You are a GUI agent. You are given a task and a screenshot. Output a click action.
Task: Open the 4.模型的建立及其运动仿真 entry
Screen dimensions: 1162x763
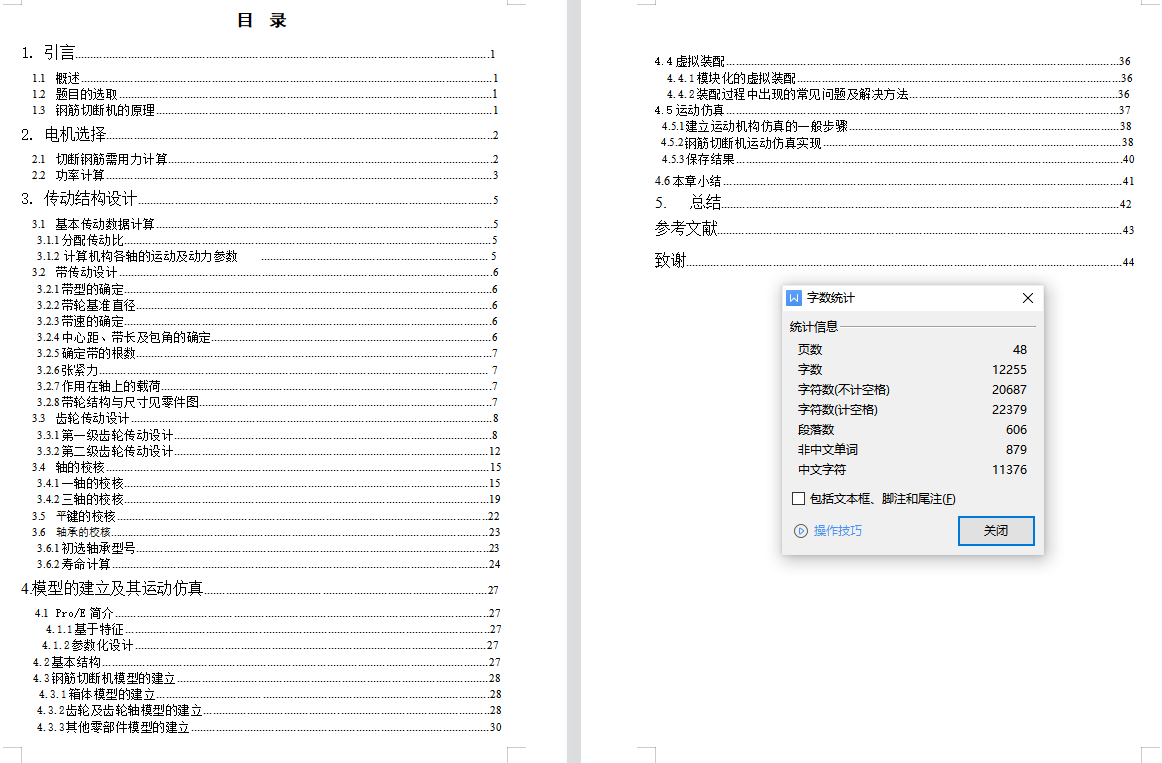112,588
